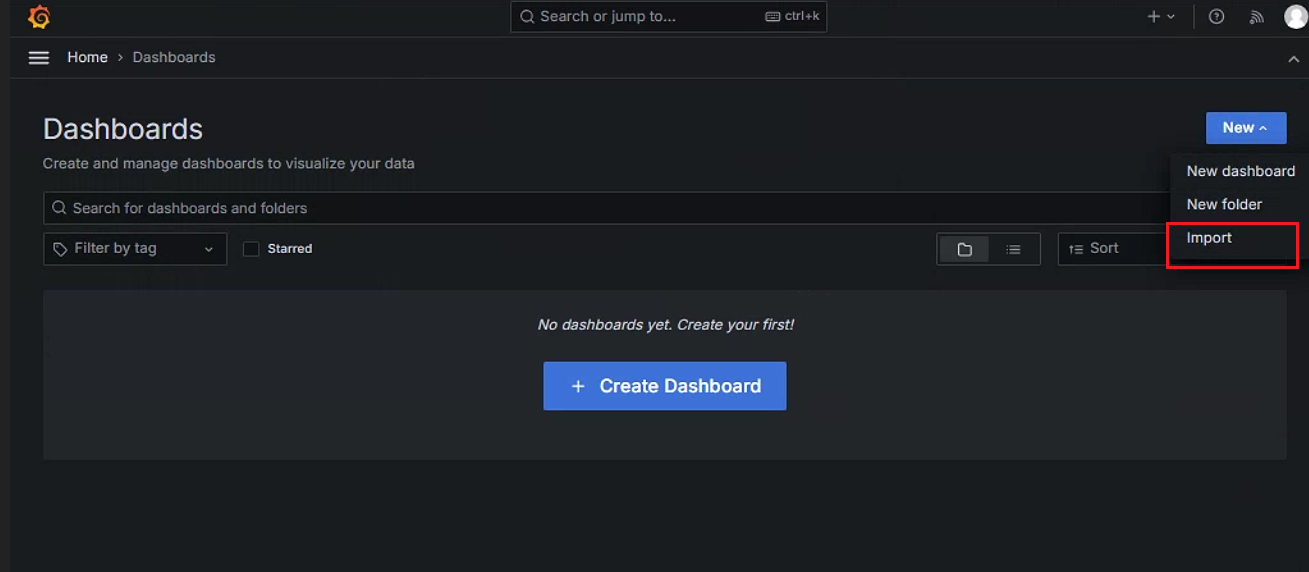Switch to folder view icon
The height and width of the screenshot is (572, 1309).
coord(964,249)
